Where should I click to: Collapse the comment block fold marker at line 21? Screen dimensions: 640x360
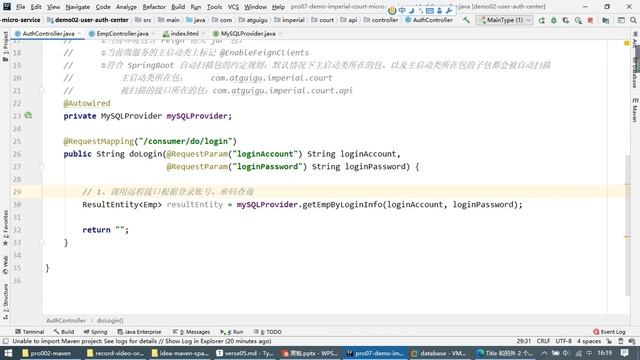point(42,91)
